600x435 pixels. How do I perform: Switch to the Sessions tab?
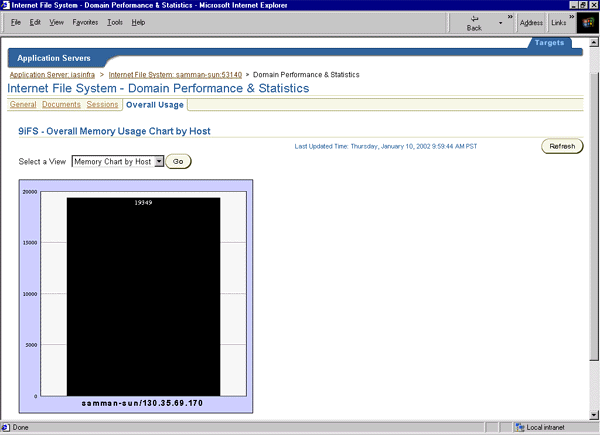[102, 104]
